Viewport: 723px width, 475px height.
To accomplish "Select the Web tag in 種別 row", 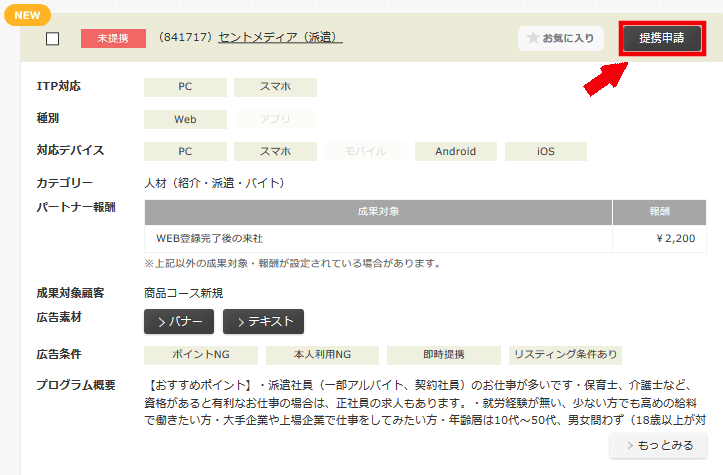I will tap(185, 119).
